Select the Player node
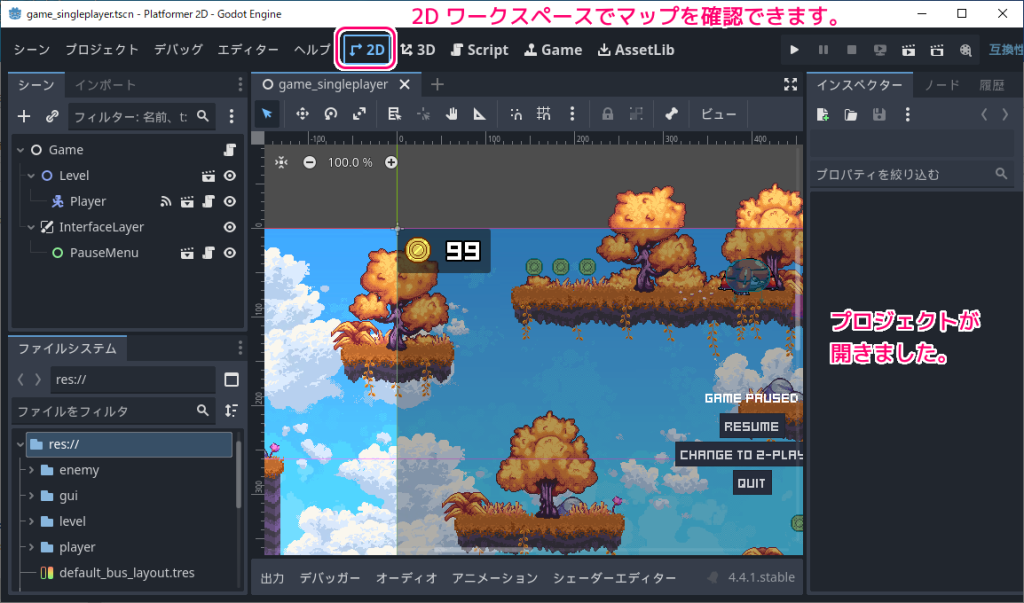Screen dimensions: 1024x603 (88, 201)
